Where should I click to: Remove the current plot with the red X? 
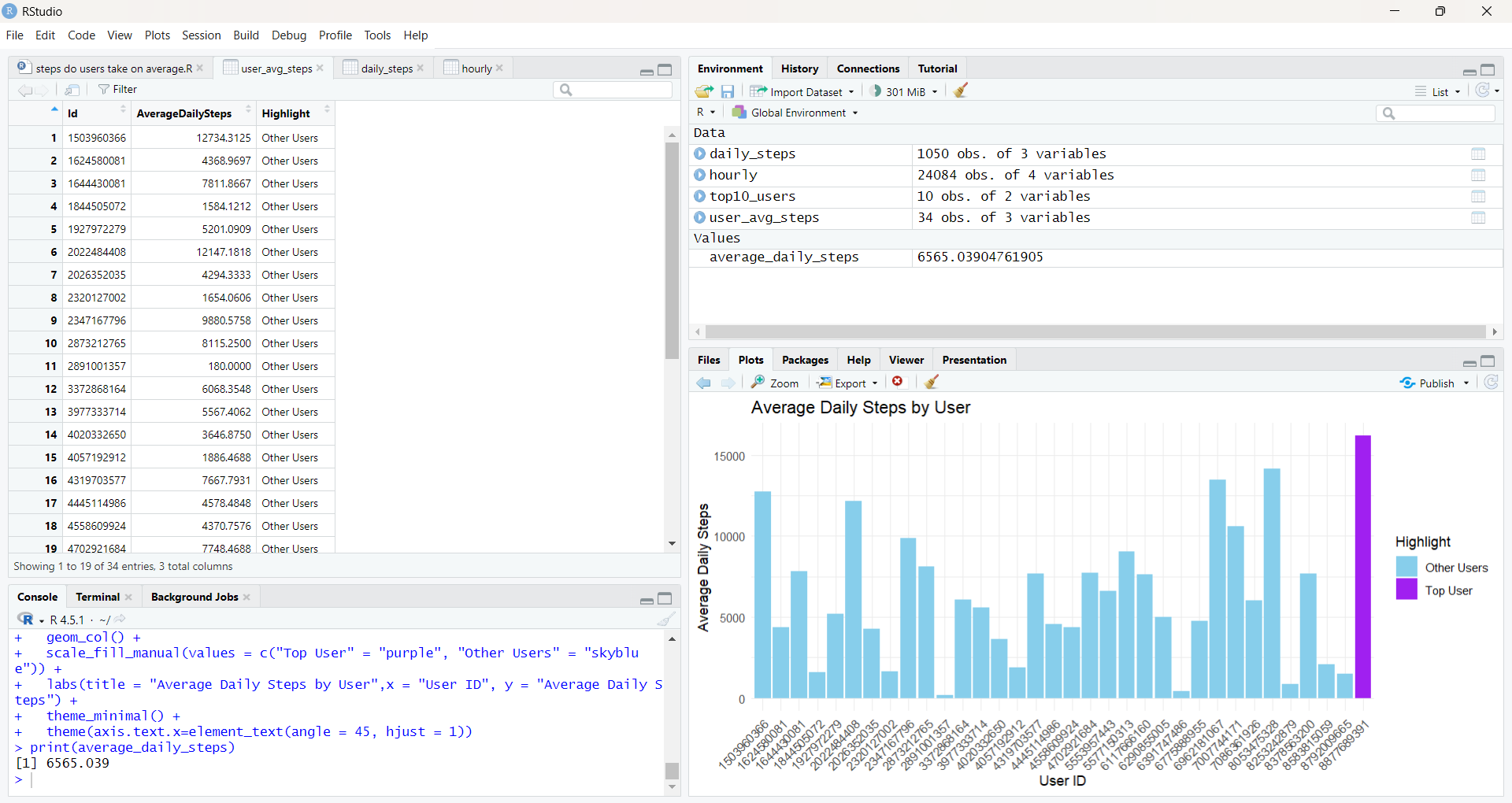coord(898,382)
